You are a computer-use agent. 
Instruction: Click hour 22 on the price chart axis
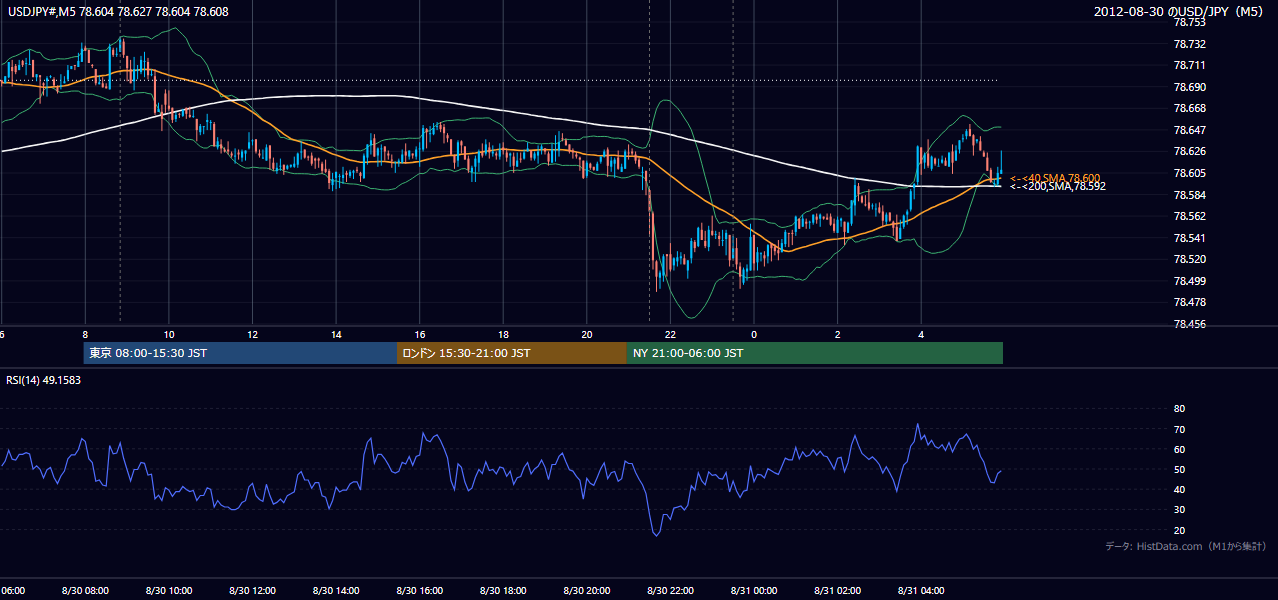coord(671,335)
